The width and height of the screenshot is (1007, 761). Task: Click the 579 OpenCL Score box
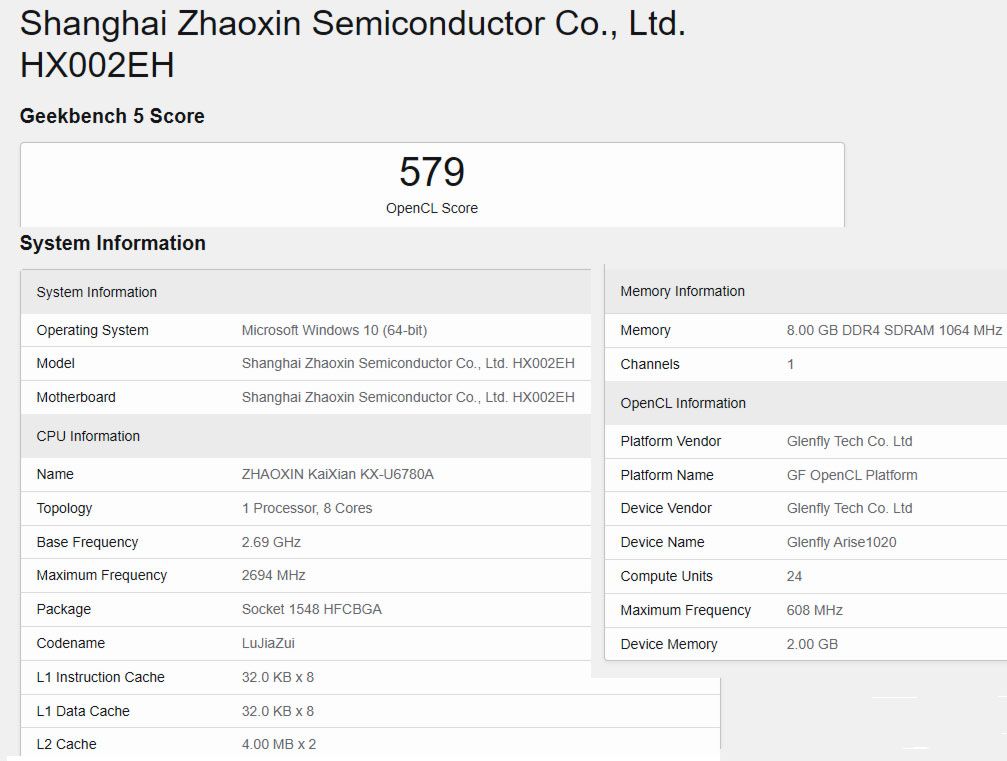tap(430, 183)
